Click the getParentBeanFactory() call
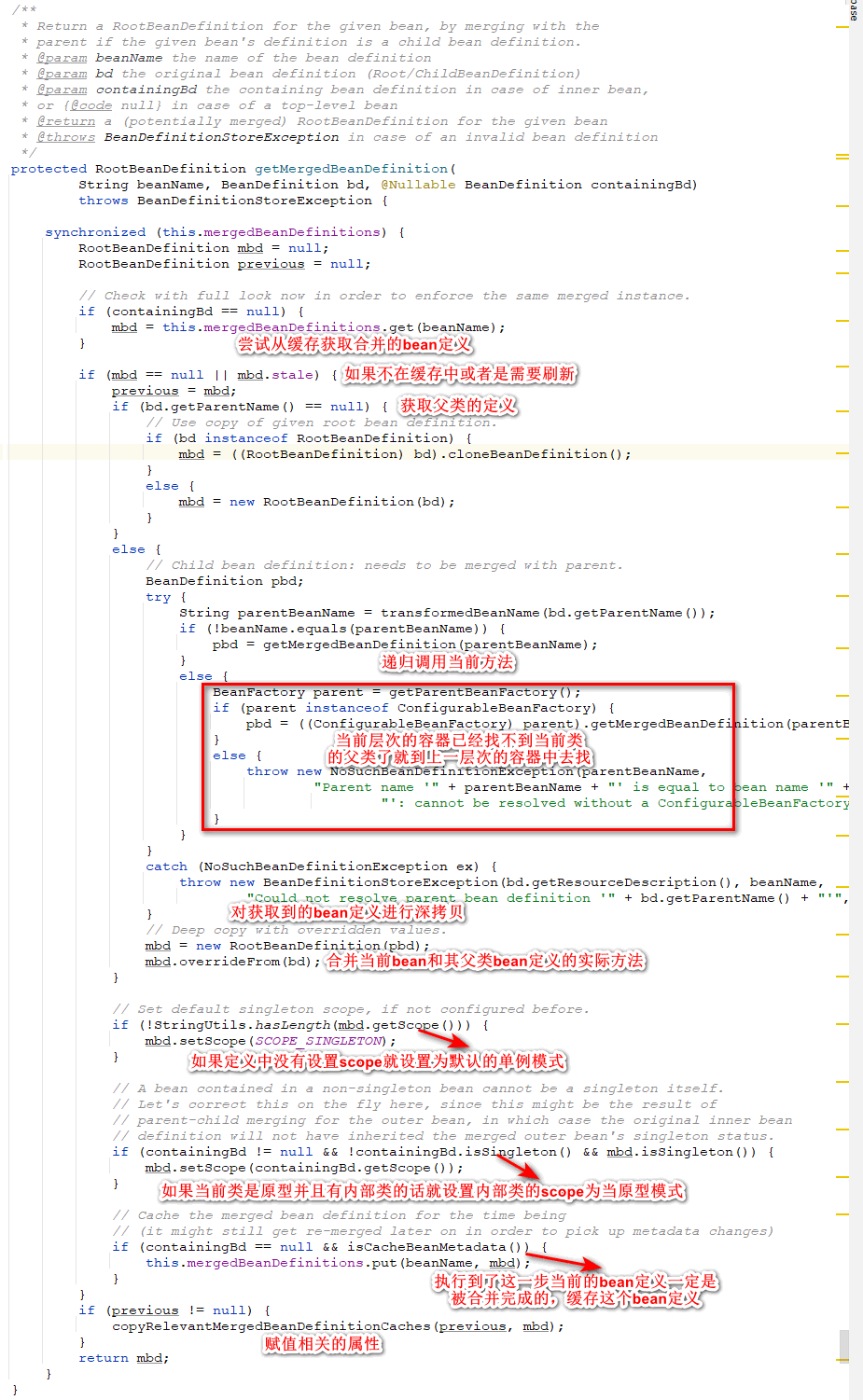Screen dimensions: 863x1400 click(x=484, y=692)
